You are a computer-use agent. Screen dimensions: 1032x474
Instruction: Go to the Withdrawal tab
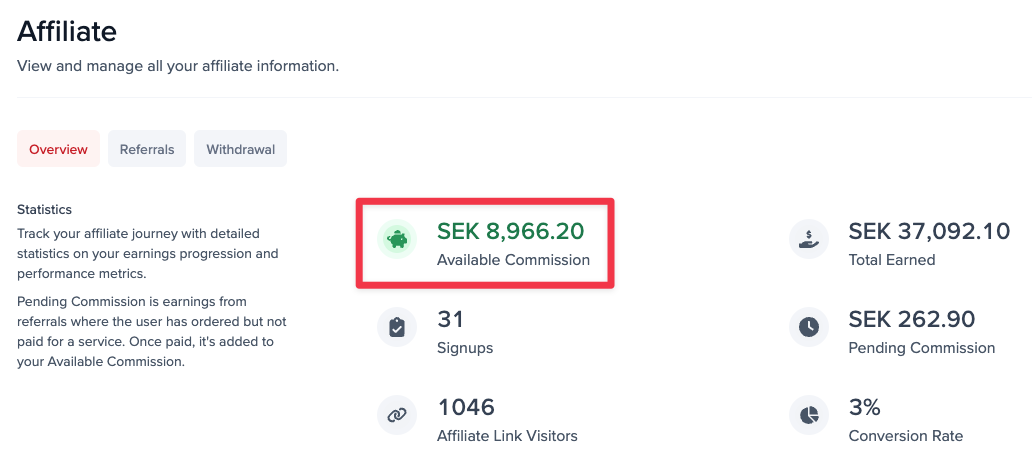(x=240, y=150)
